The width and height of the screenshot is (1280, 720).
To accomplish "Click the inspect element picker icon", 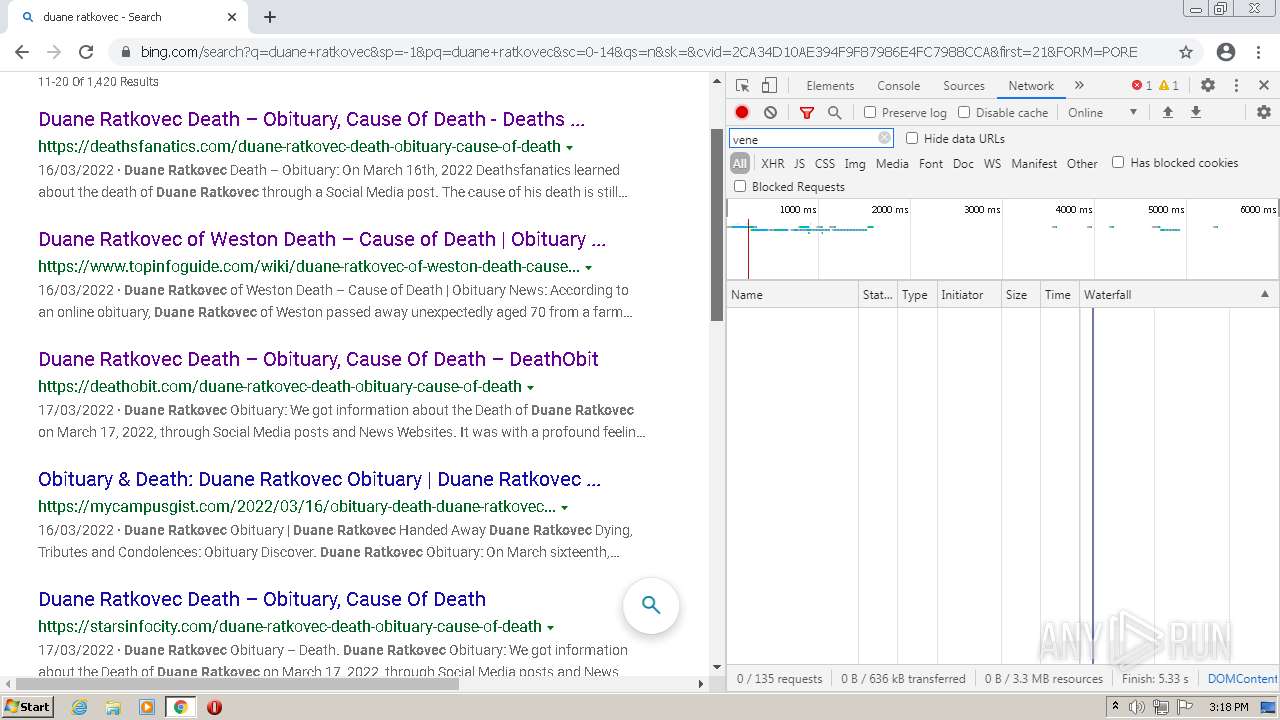I will [x=742, y=86].
